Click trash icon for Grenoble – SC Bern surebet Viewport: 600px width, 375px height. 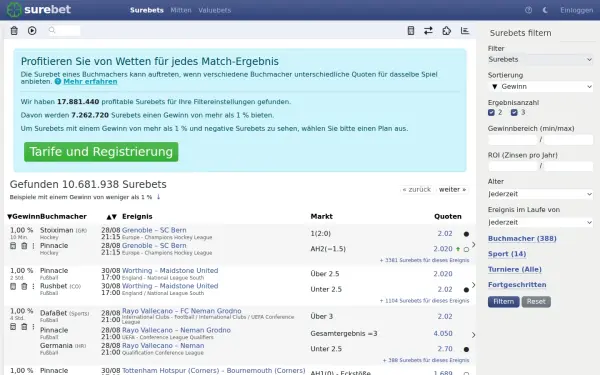(24, 246)
